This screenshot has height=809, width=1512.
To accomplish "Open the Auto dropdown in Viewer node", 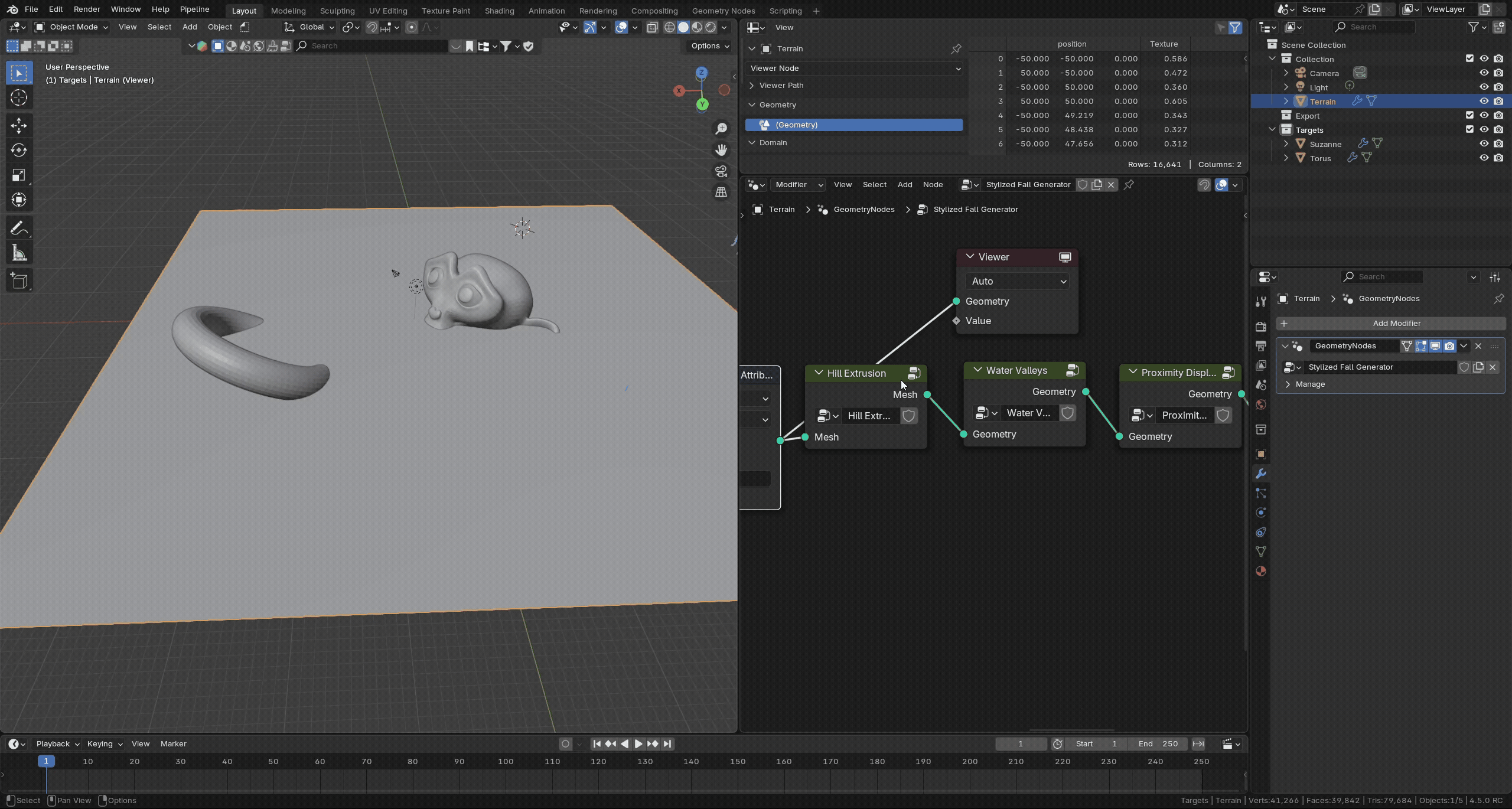I will [1018, 282].
